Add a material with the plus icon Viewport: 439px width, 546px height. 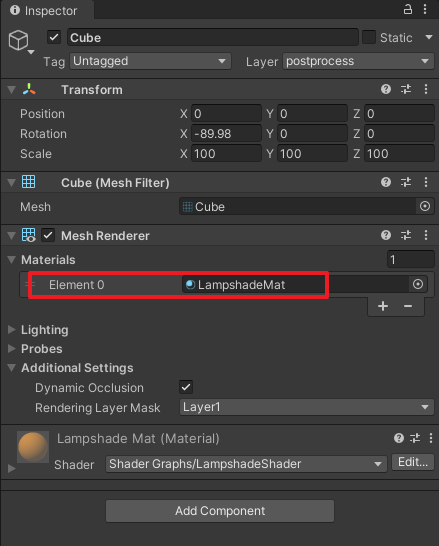pyautogui.click(x=383, y=306)
